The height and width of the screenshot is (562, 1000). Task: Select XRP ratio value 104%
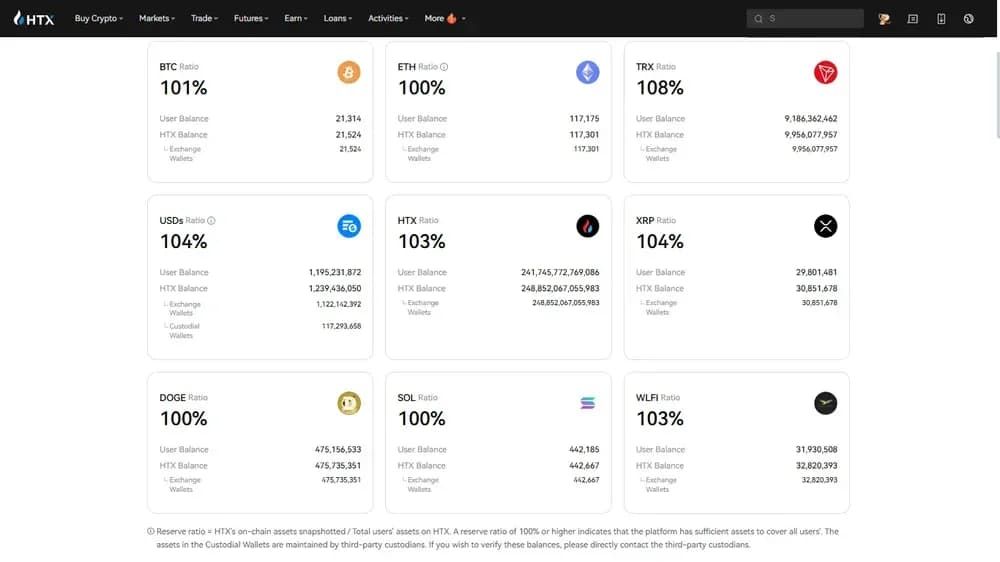(659, 242)
